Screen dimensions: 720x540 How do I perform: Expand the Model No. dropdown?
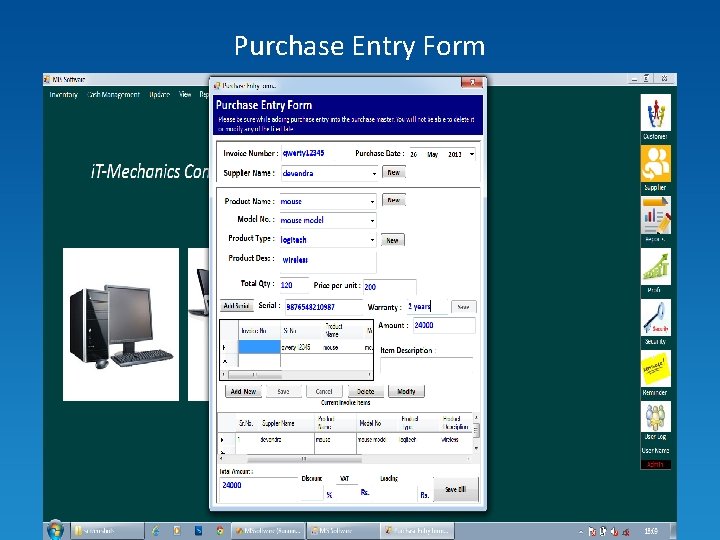tap(372, 220)
